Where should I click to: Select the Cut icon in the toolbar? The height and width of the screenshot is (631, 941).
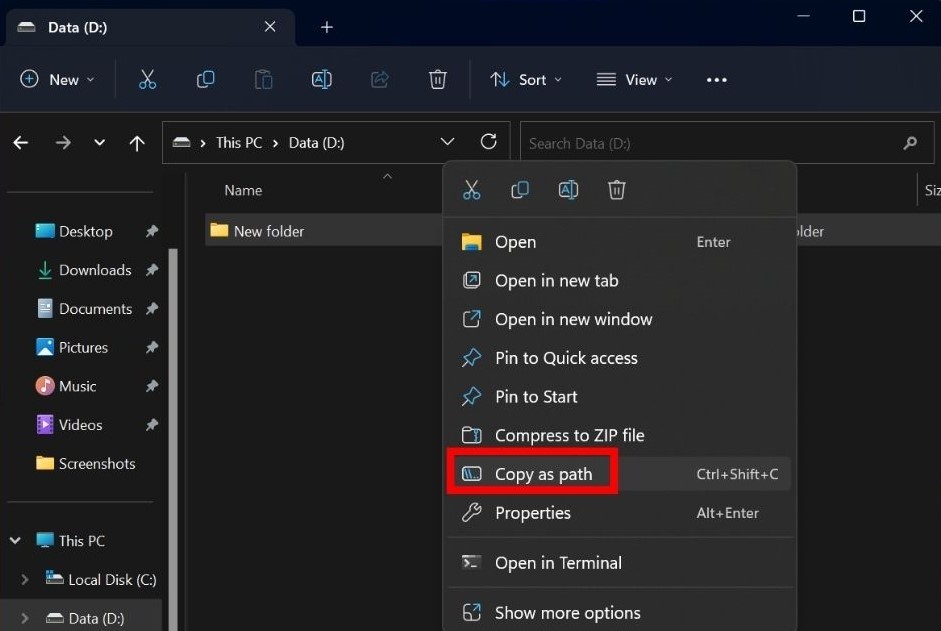click(x=147, y=79)
